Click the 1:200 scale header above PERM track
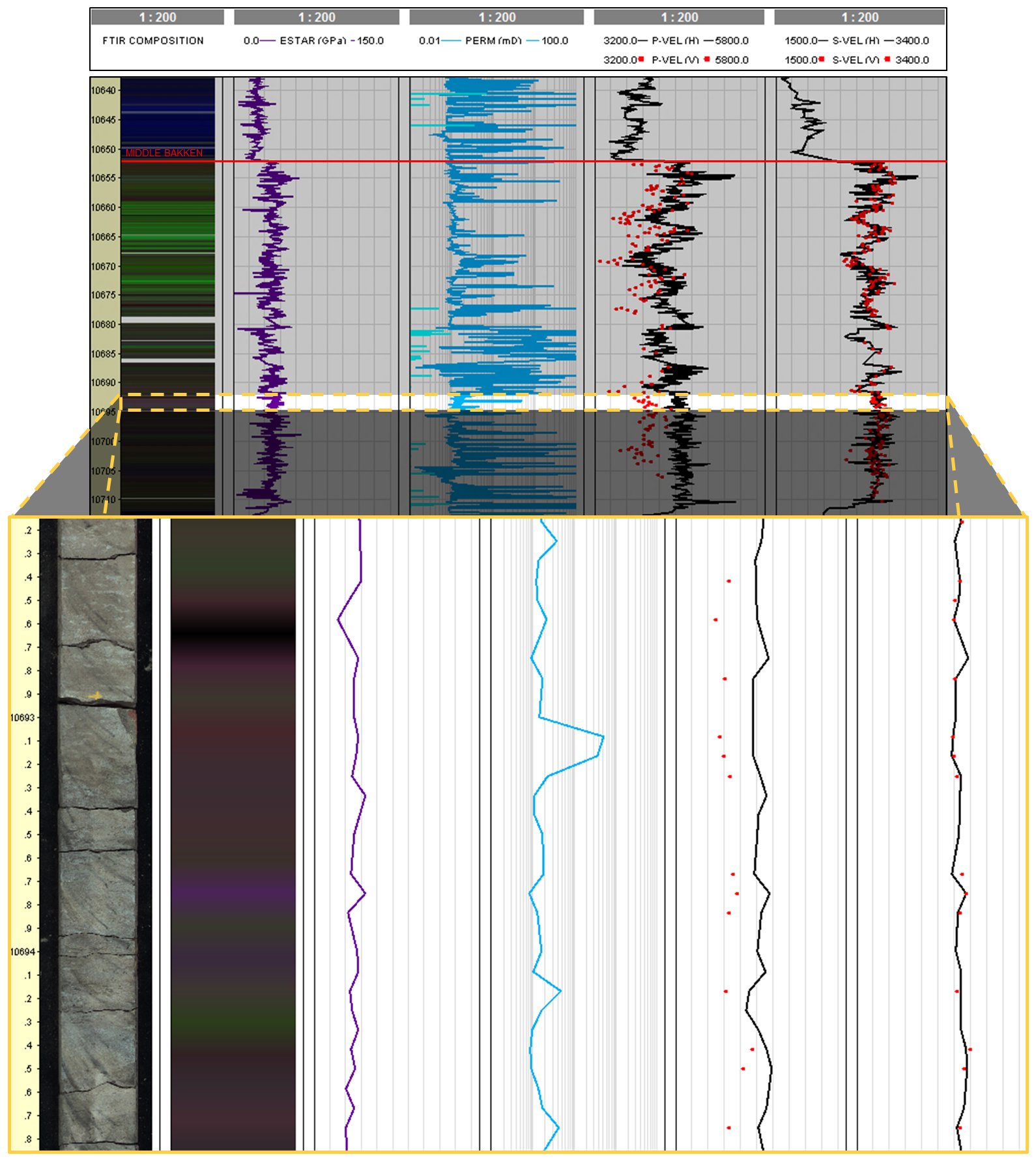Viewport: 1036px width, 1161px height. pos(496,18)
